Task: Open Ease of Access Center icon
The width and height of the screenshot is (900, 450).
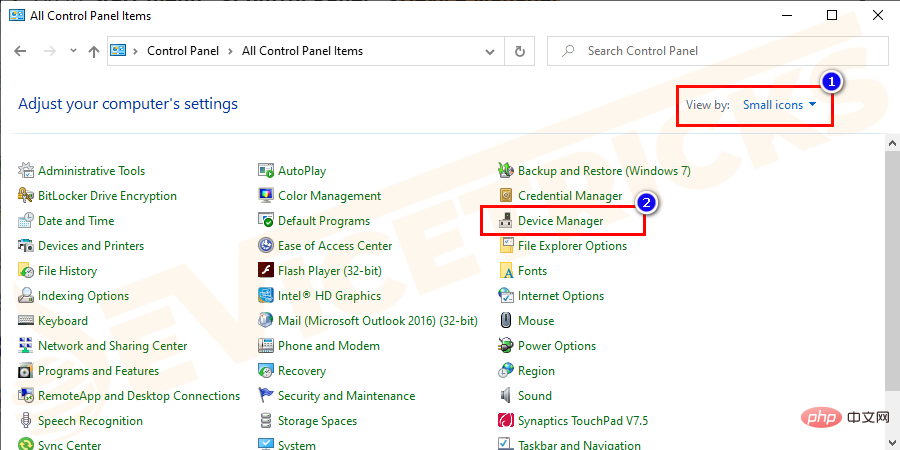Action: click(x=266, y=246)
